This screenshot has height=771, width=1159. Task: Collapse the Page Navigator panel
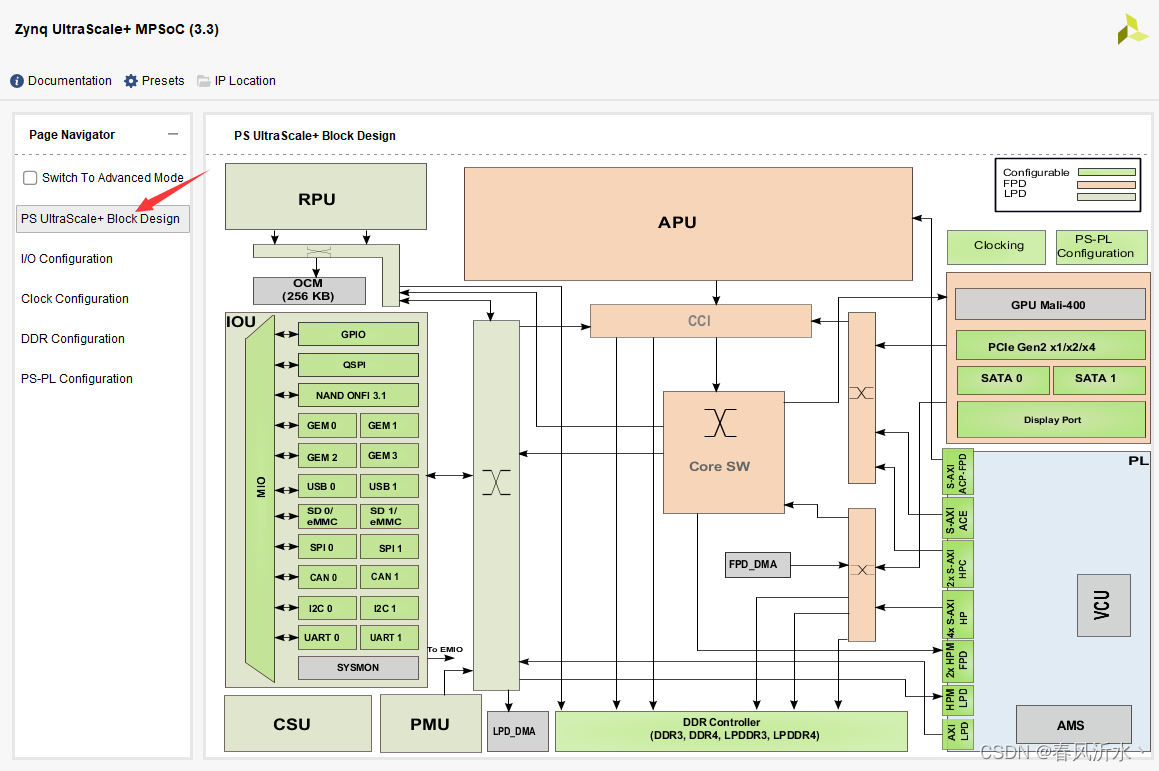point(172,134)
